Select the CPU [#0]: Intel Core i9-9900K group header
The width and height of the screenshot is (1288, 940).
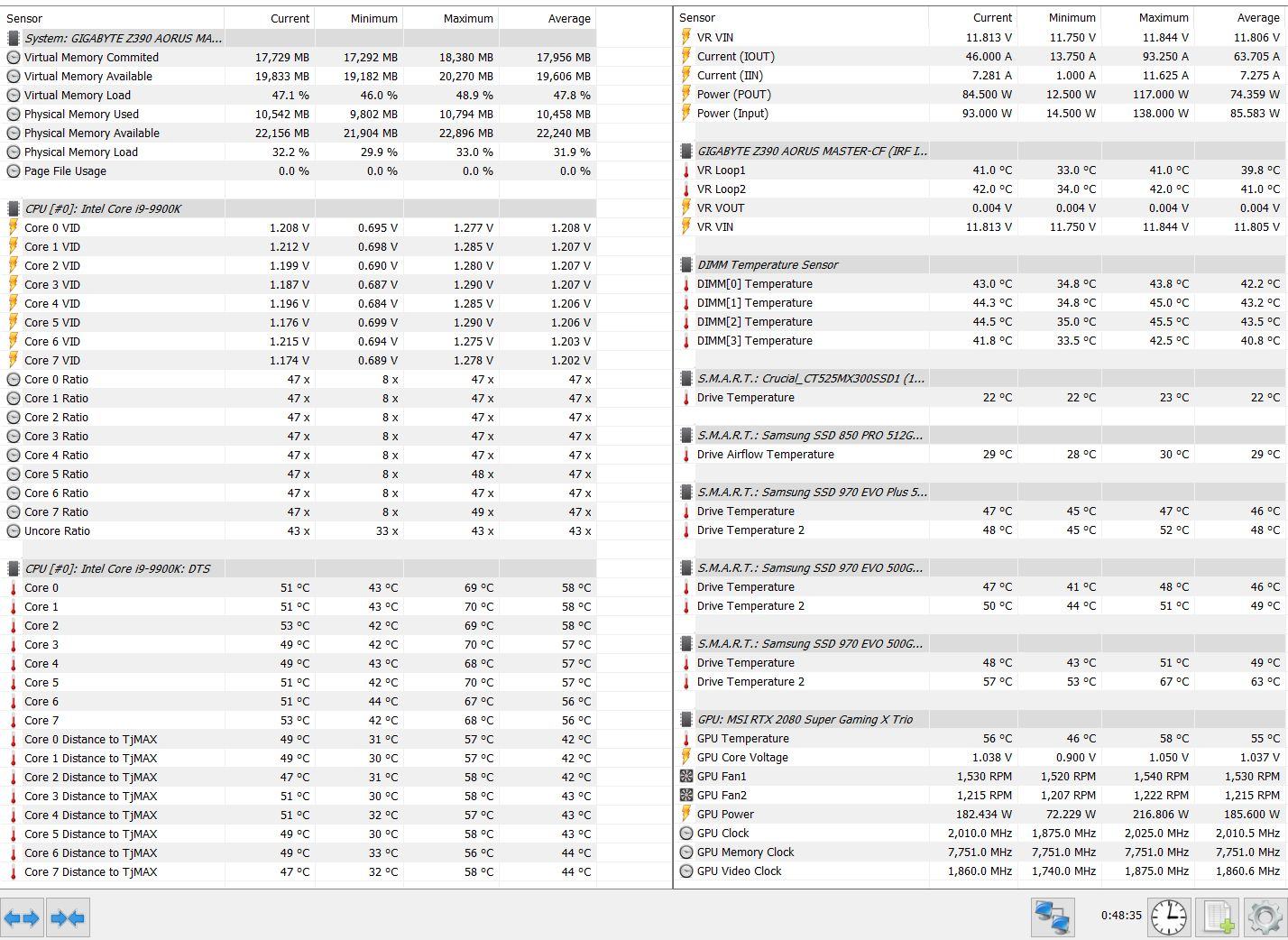pyautogui.click(x=298, y=209)
